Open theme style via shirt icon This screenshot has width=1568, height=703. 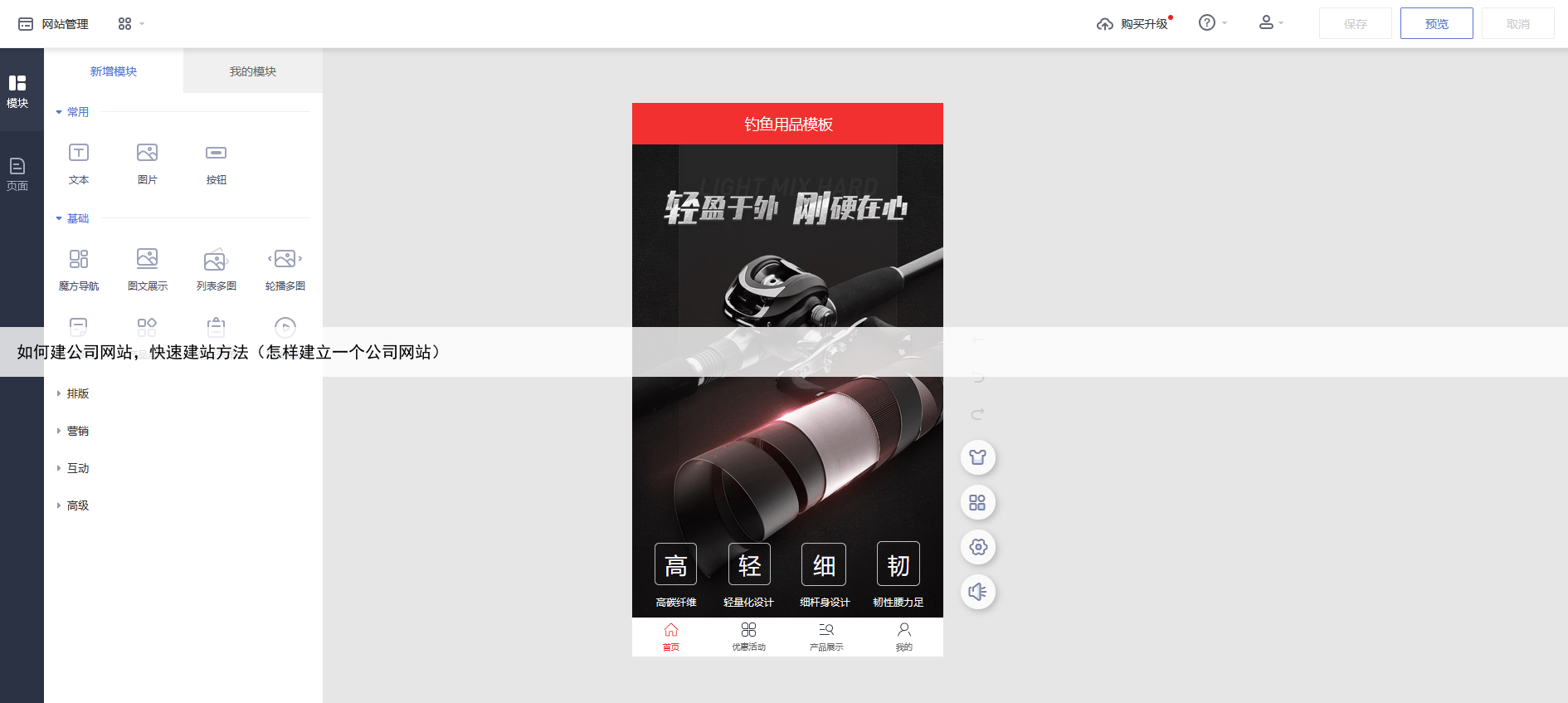pyautogui.click(x=977, y=457)
